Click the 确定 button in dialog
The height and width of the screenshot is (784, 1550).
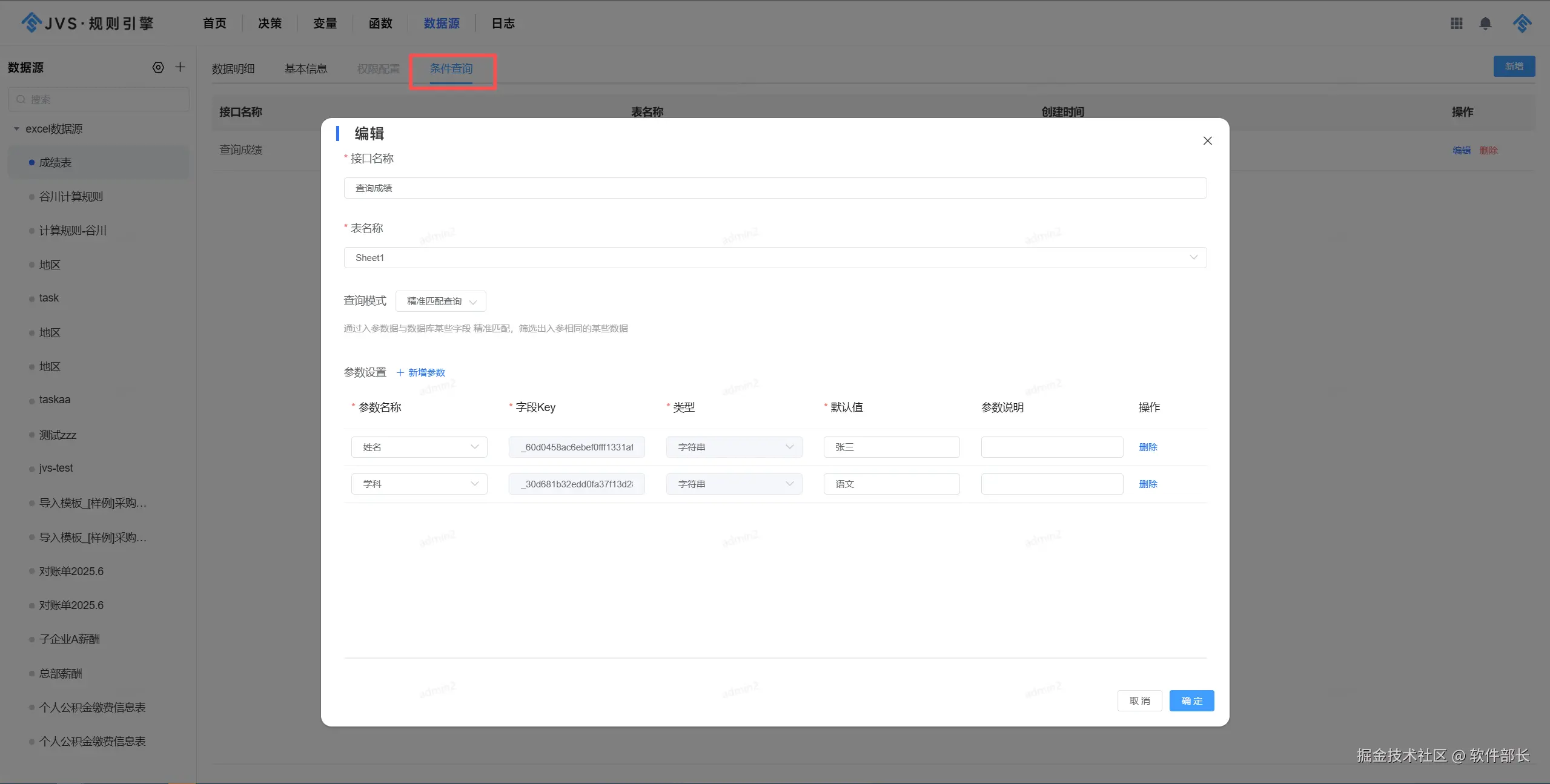pos(1191,700)
